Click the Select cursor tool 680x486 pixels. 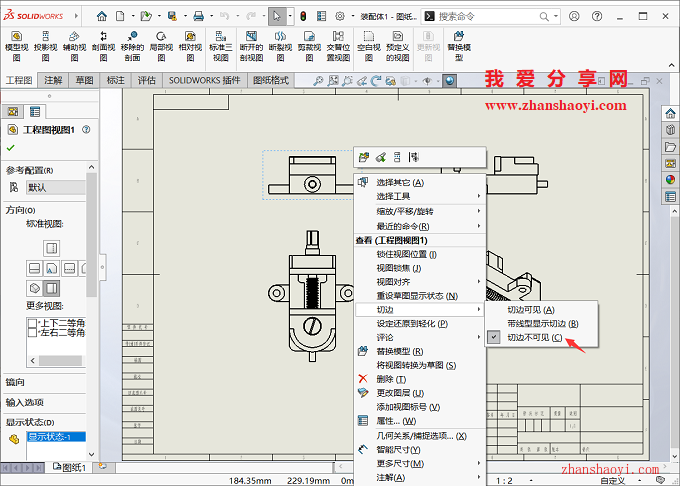[x=277, y=16]
